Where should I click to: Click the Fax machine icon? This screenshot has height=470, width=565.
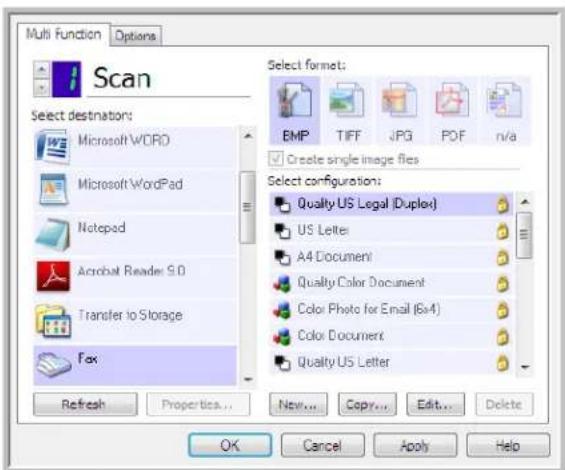pyautogui.click(x=53, y=364)
